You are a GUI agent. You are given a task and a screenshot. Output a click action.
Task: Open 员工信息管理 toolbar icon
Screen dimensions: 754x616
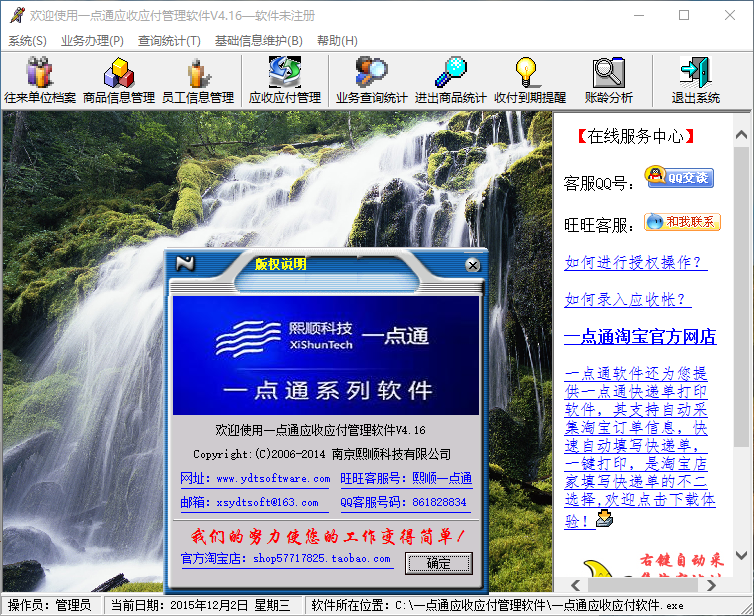(x=197, y=80)
